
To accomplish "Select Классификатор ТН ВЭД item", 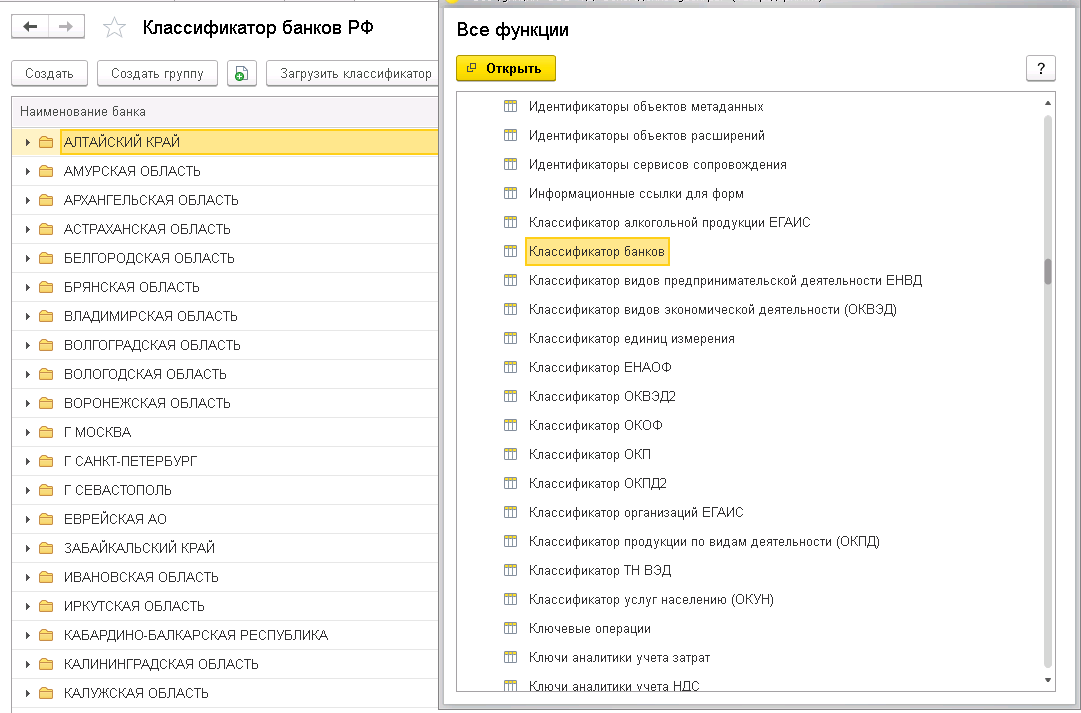I will point(599,571).
